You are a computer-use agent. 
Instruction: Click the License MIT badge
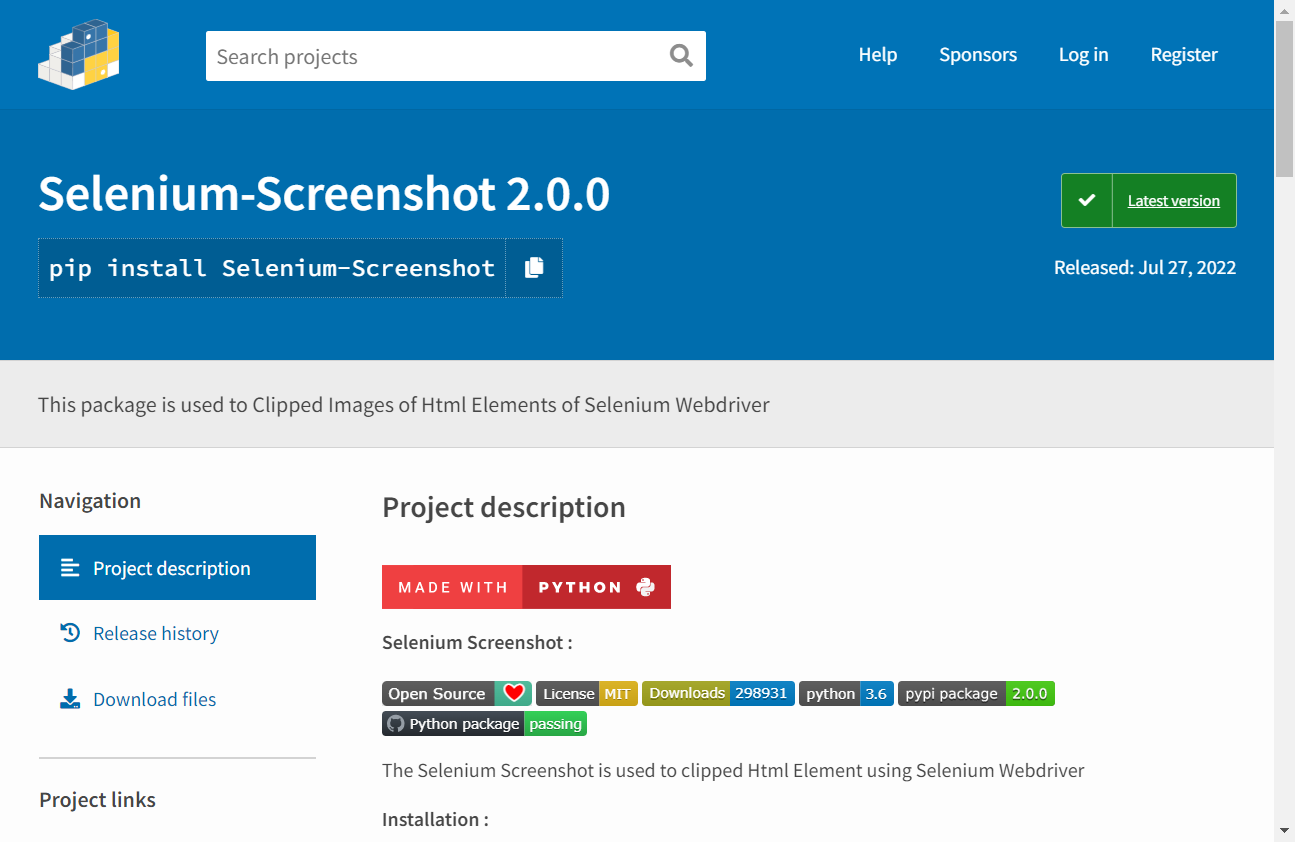click(587, 694)
